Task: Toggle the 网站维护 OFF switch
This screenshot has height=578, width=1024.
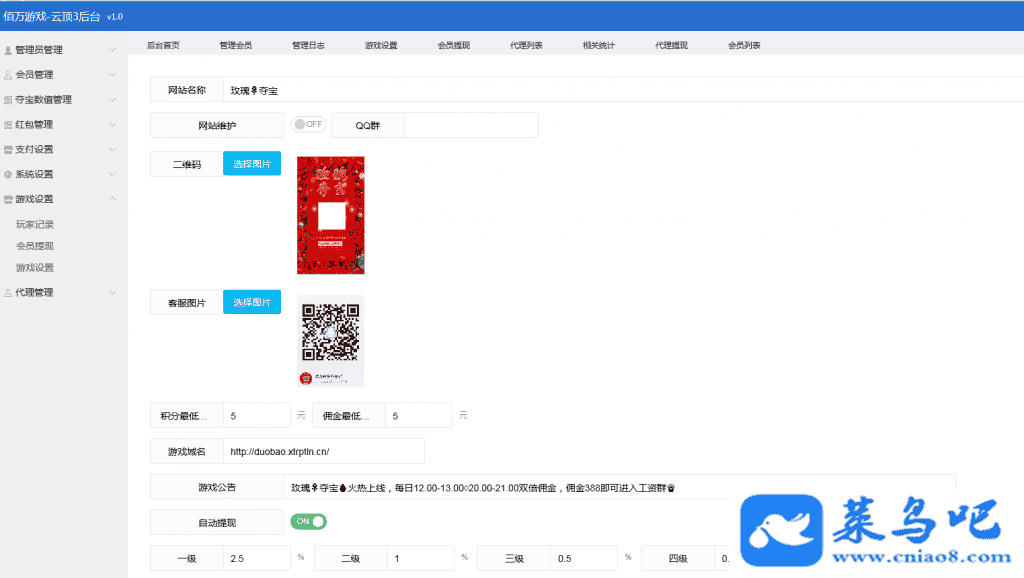Action: [x=308, y=124]
